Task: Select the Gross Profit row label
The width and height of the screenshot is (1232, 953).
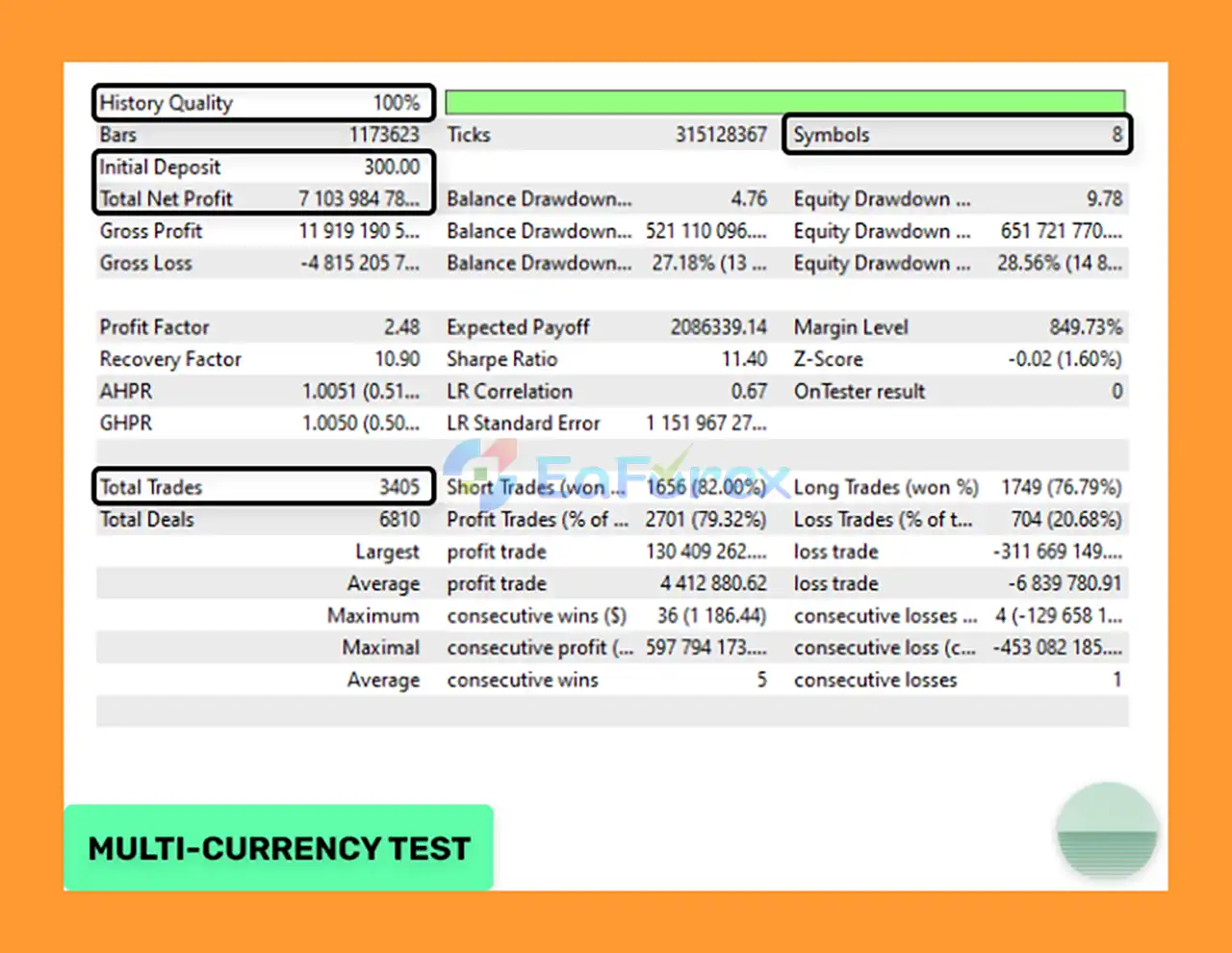Action: click(x=151, y=231)
